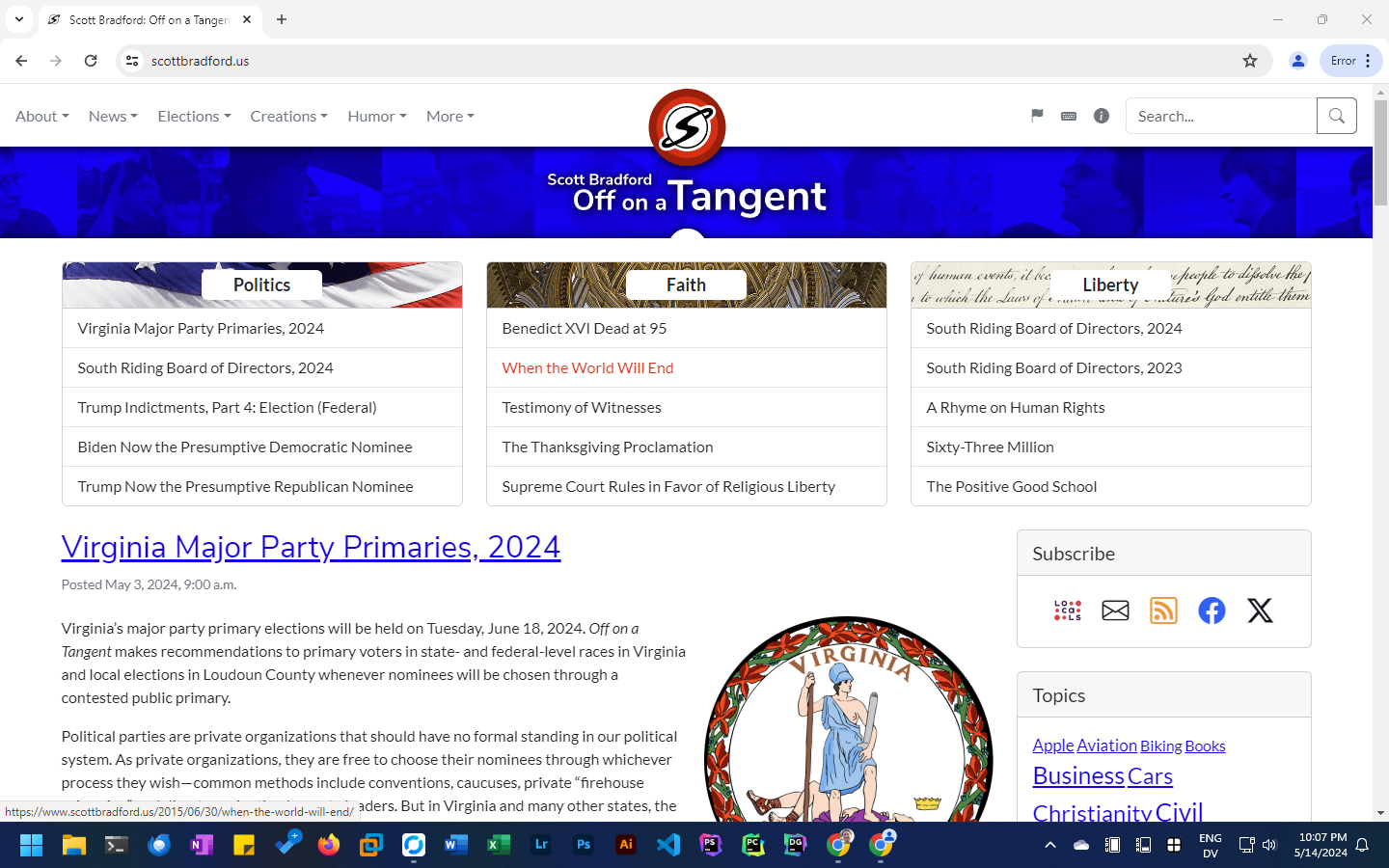Click the keyboard icon in the header
This screenshot has height=868, width=1389.
(x=1069, y=116)
